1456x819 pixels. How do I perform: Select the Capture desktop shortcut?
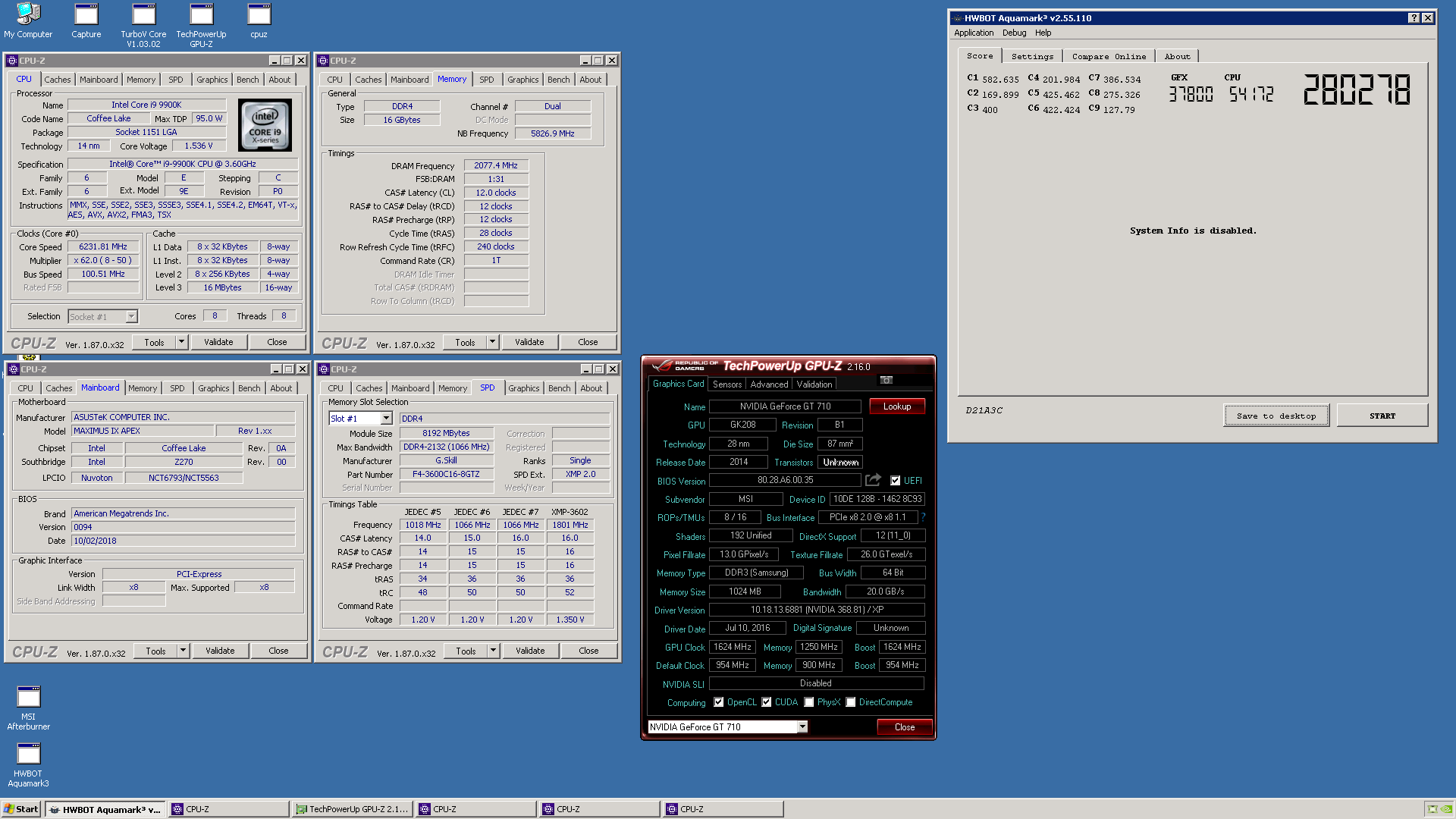click(x=86, y=21)
